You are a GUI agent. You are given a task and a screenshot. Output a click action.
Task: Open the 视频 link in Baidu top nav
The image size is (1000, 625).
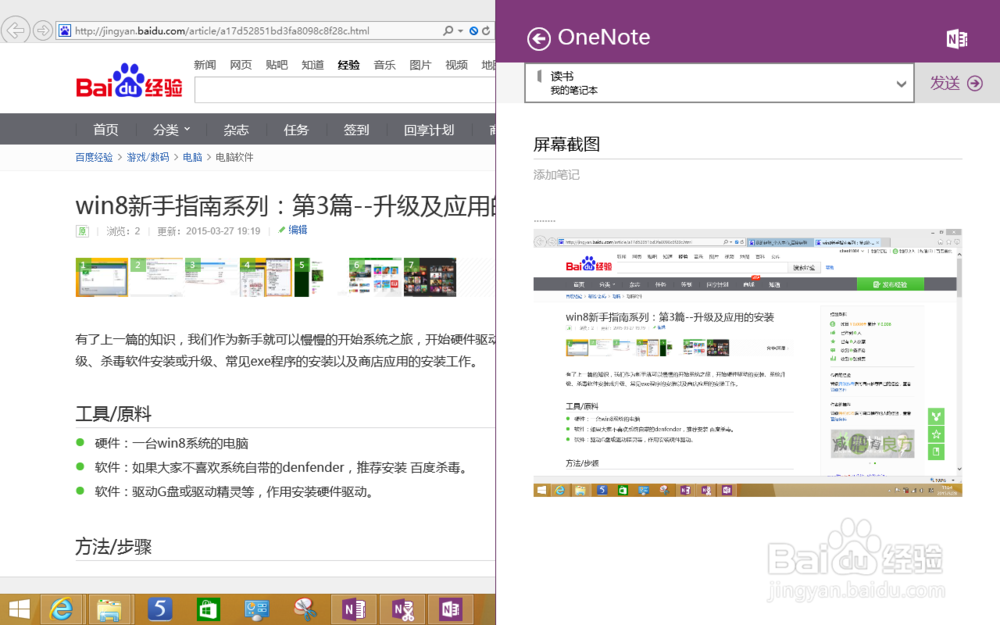point(456,64)
